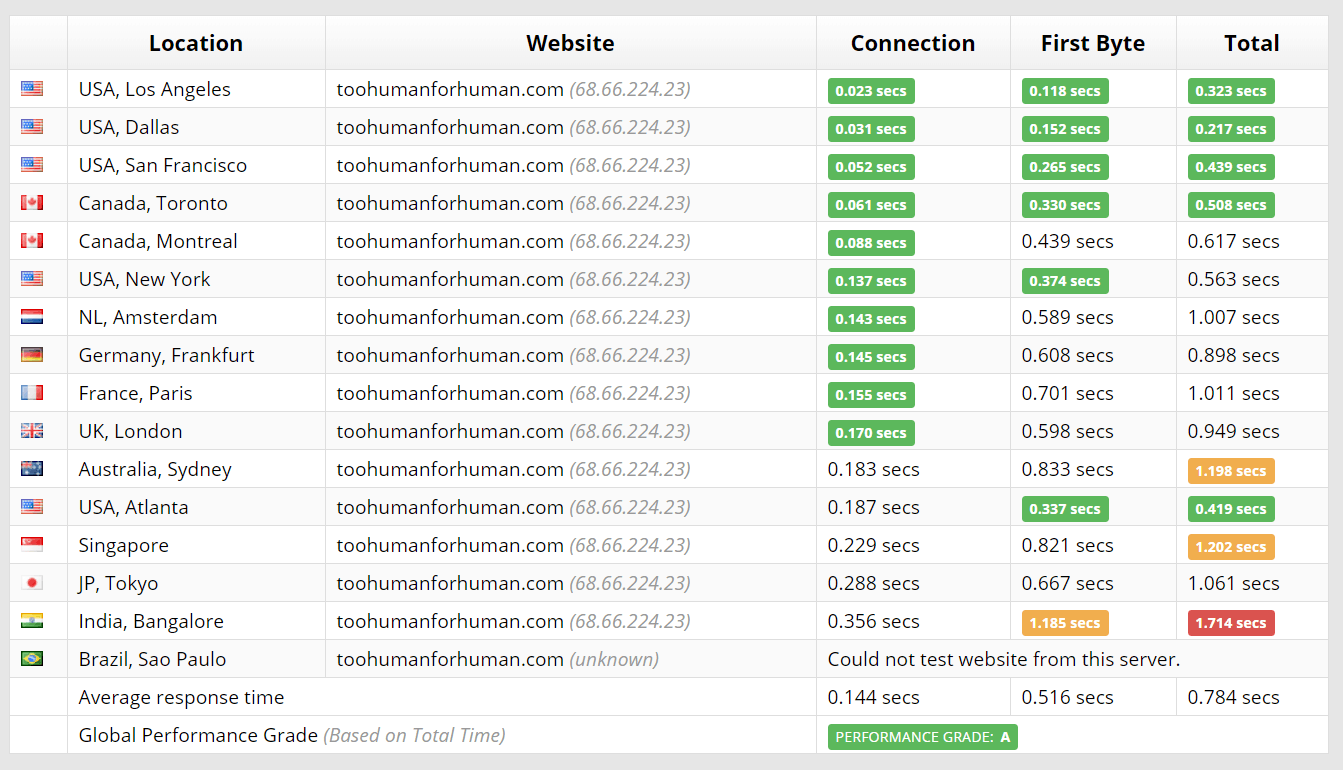1343x770 pixels.
Task: Click the 0.288 secs Tokyo connection value
Action: 874,583
